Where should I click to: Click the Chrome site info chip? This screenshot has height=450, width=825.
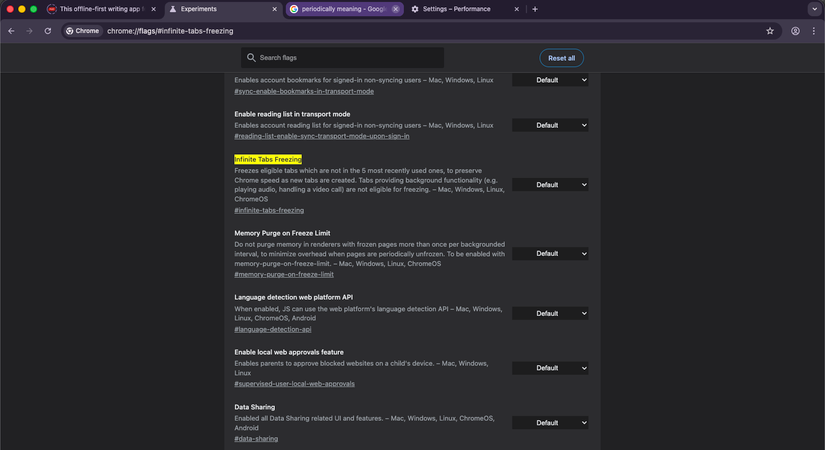(x=83, y=31)
